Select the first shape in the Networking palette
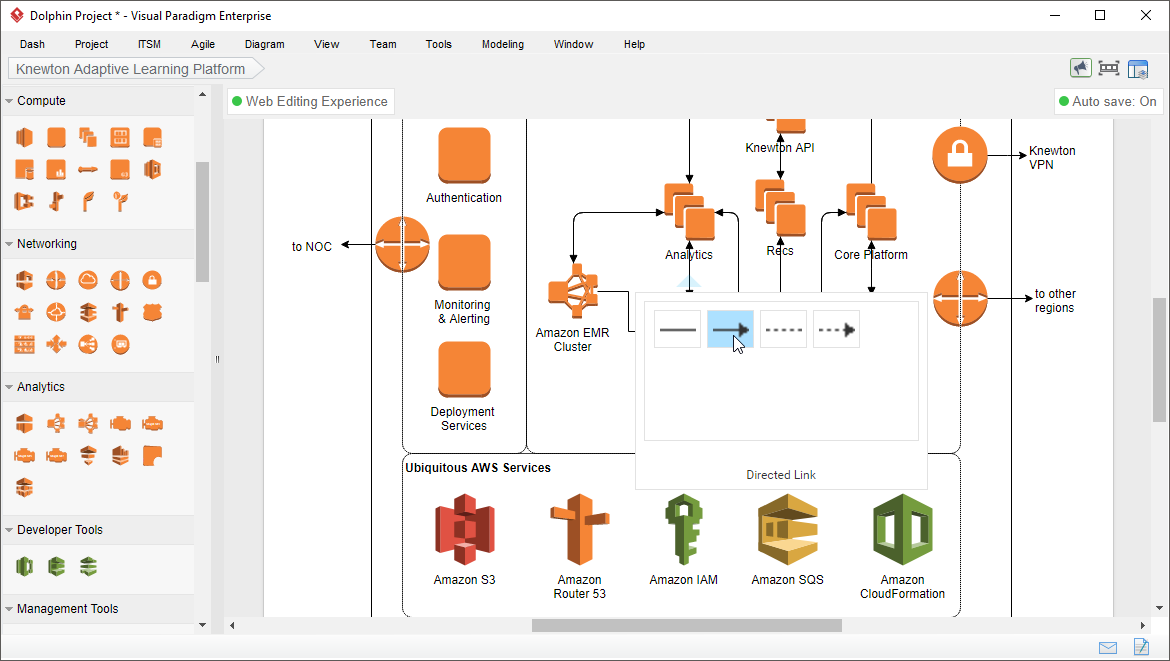 pos(24,280)
